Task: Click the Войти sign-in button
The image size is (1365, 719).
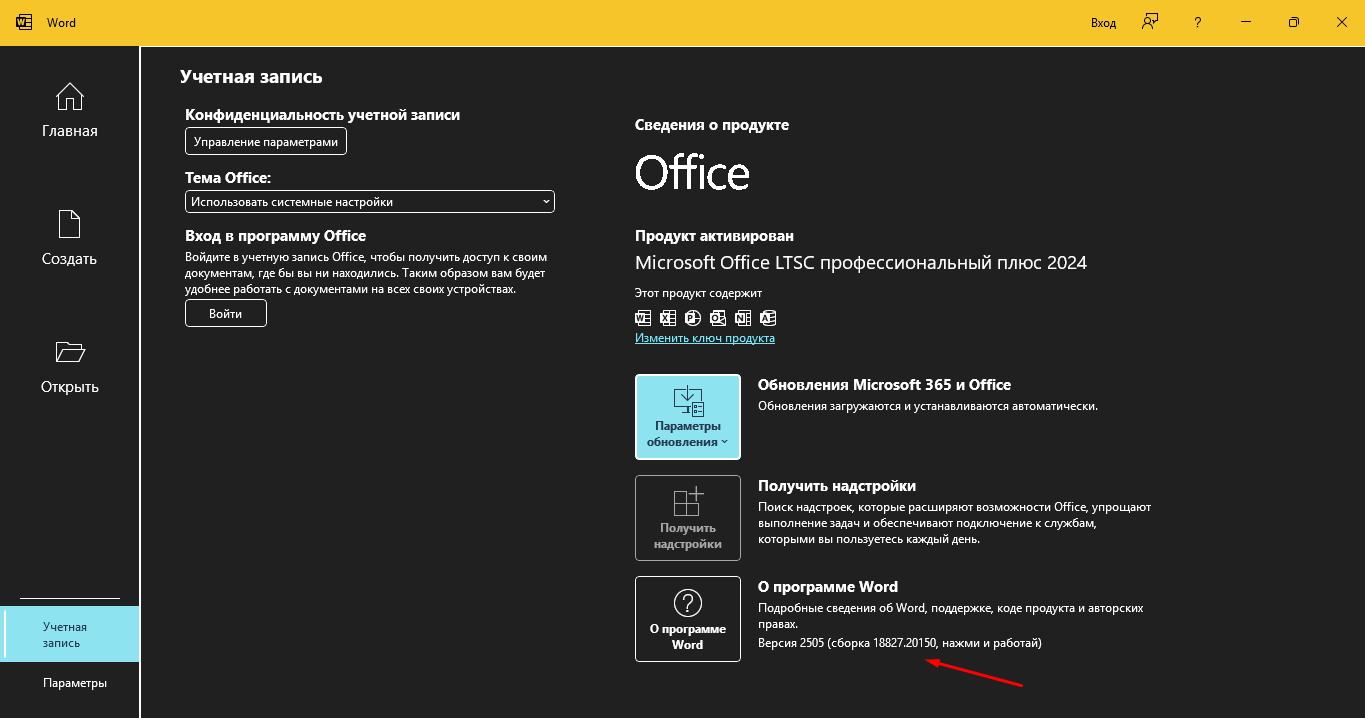Action: click(226, 313)
